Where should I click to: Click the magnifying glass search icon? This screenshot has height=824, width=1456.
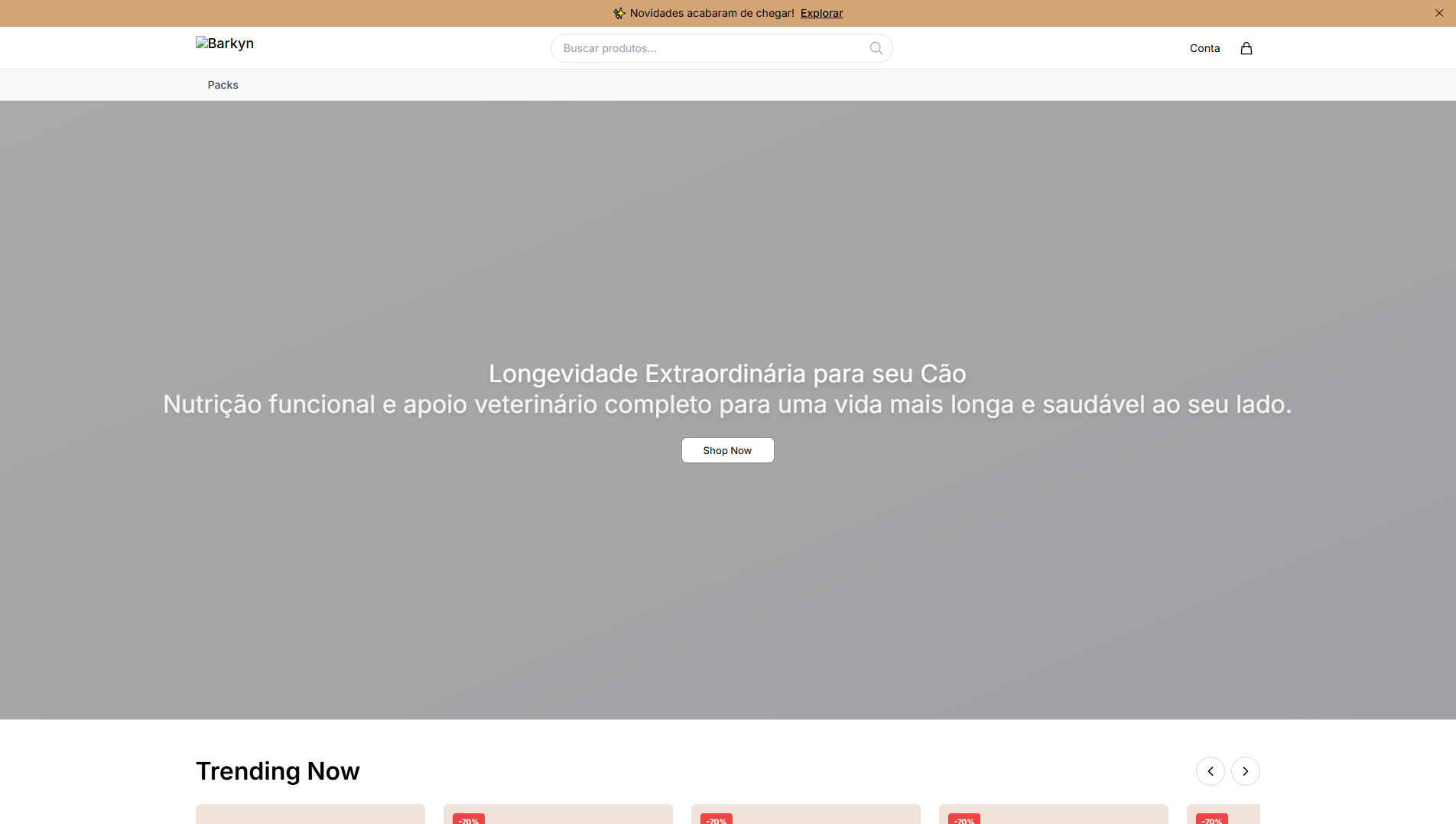tap(876, 48)
